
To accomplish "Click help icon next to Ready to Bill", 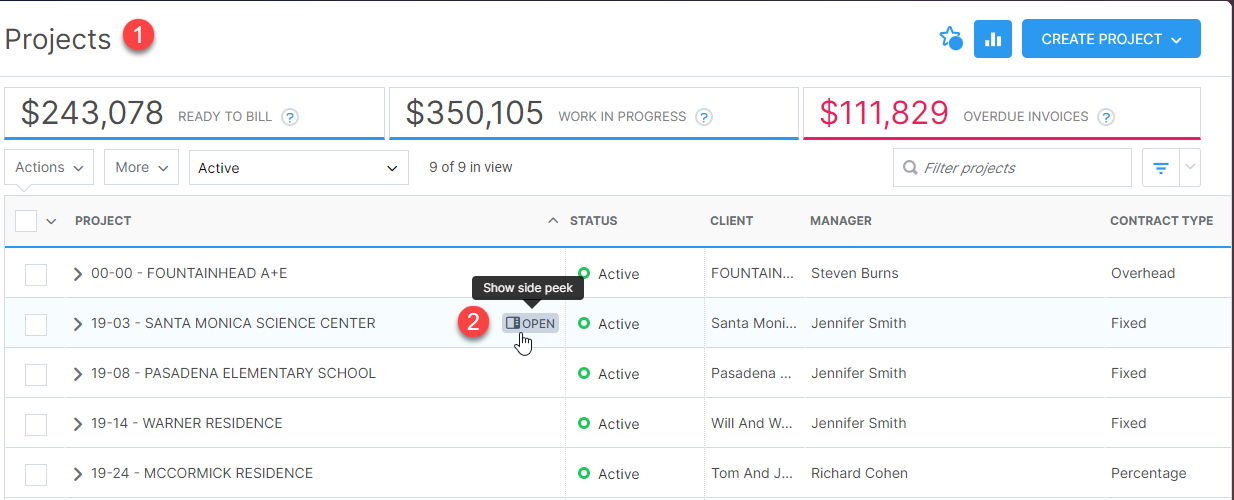I will tap(290, 117).
